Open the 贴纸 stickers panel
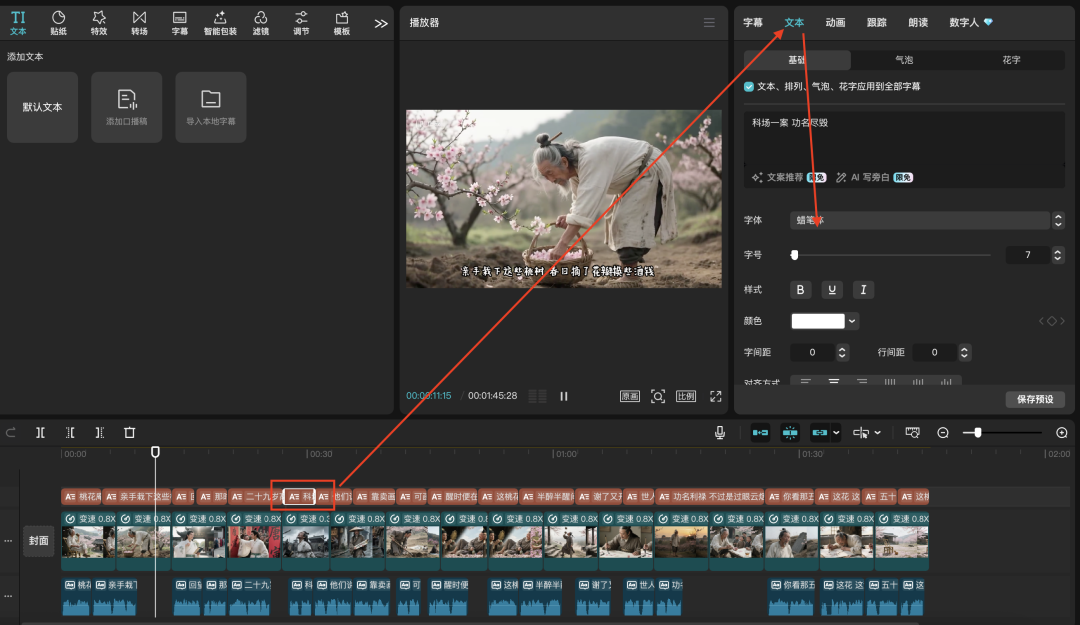 click(x=58, y=22)
